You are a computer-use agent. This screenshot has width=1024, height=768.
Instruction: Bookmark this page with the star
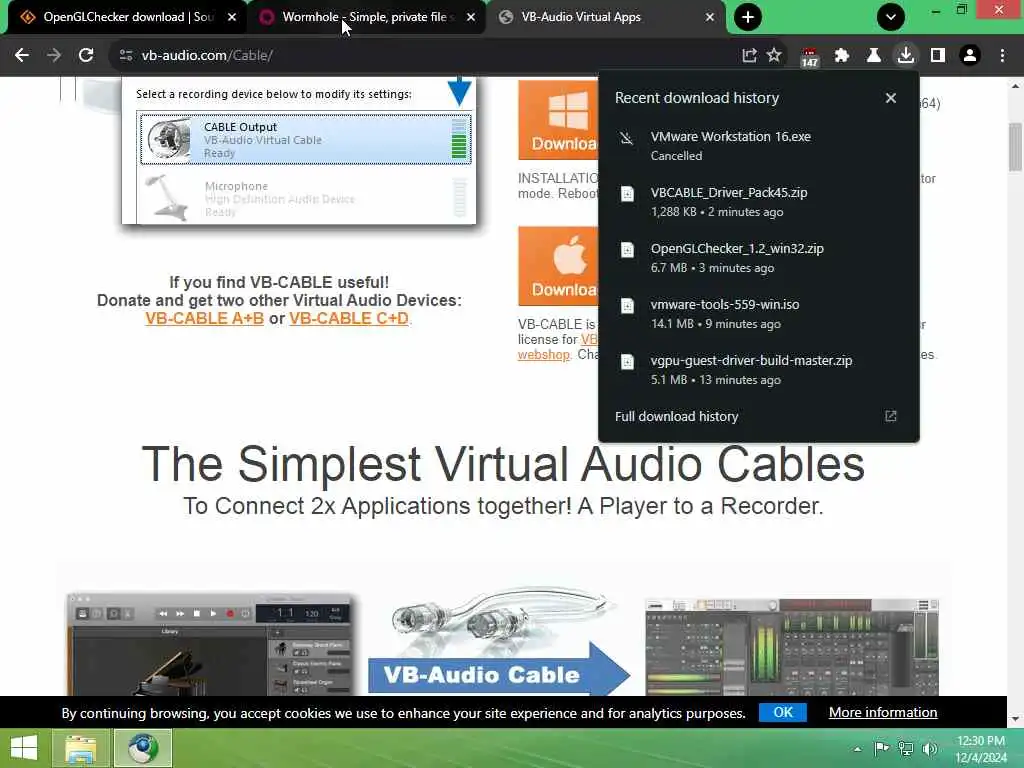[x=774, y=56]
